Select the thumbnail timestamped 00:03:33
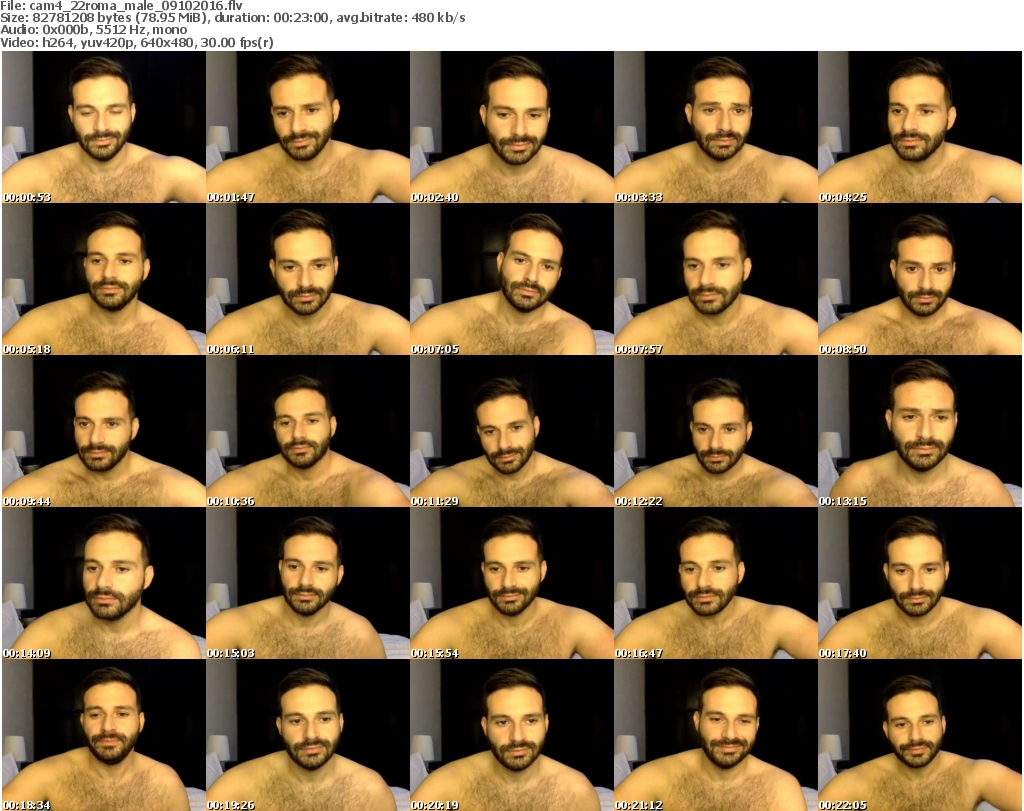 [x=716, y=127]
